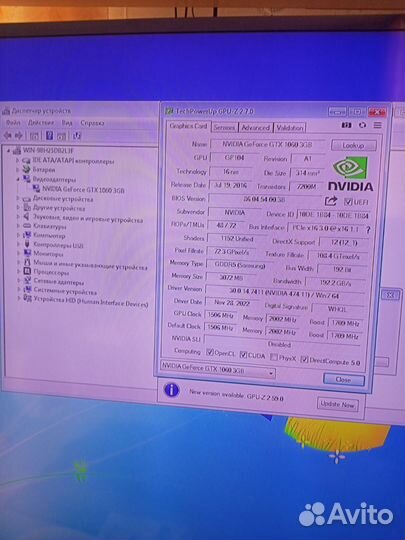405x540 pixels.
Task: Open the GPU-Z hamburger menu icon
Action: [x=377, y=125]
